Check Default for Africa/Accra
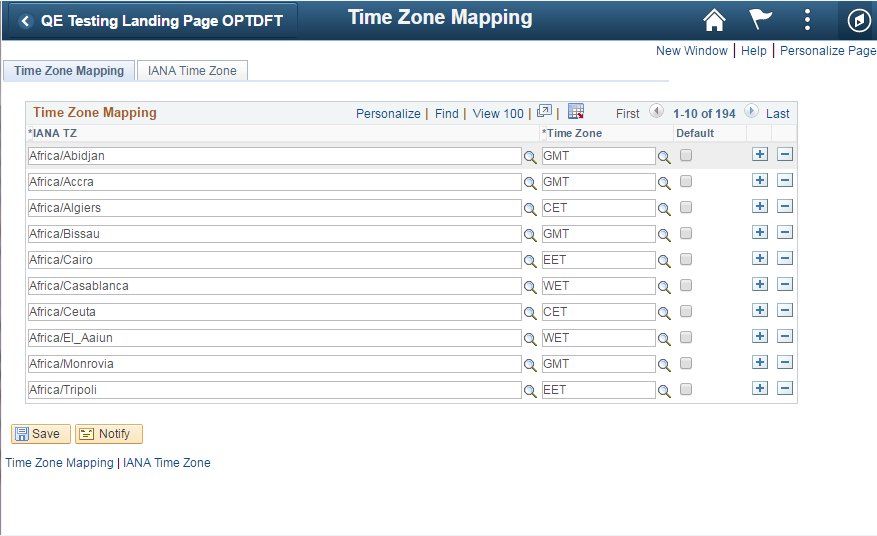 tap(686, 181)
